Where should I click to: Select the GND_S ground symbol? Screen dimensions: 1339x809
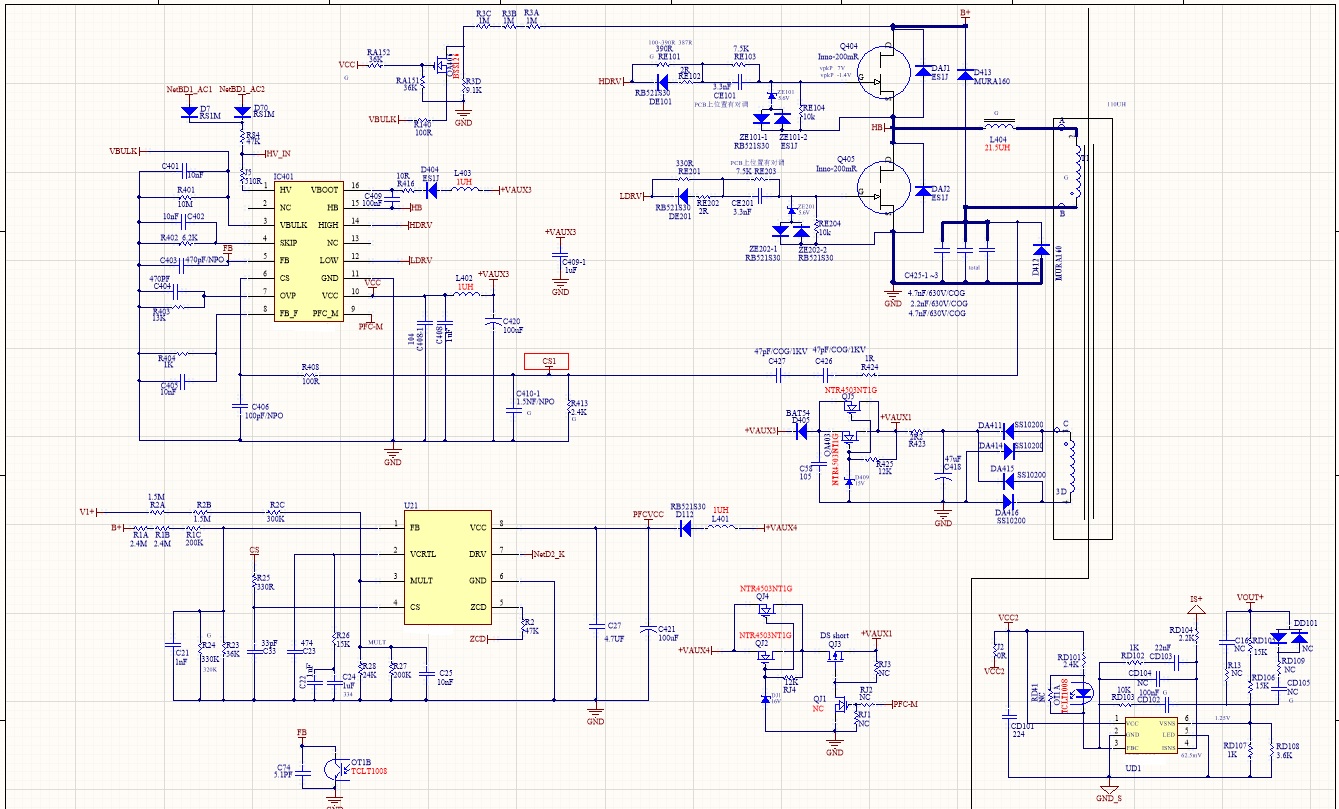[1108, 792]
